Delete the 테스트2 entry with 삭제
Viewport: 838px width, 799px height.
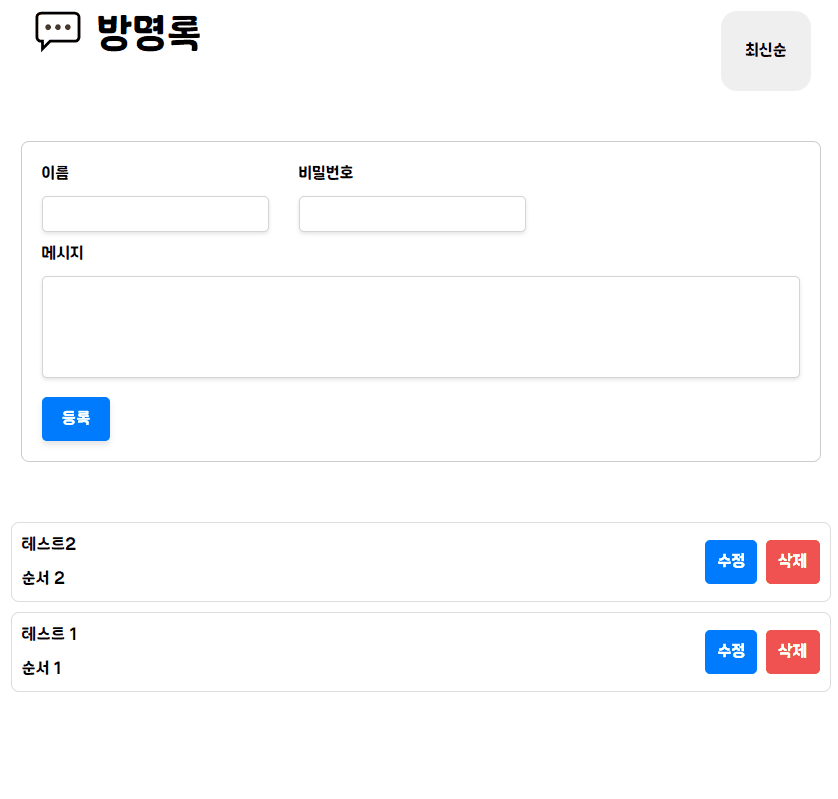coord(792,561)
